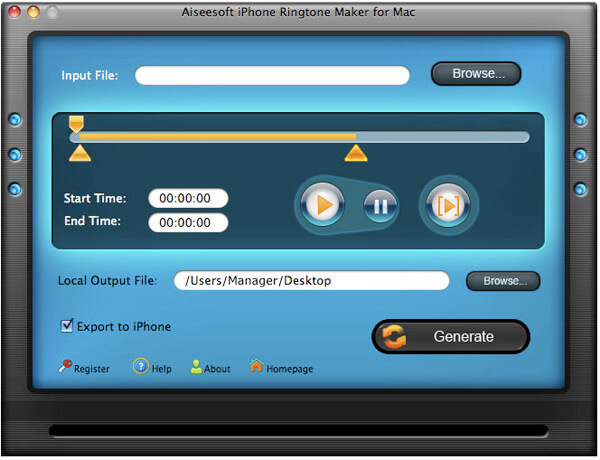
Task: Click the start trim marker triangle
Action: (x=79, y=153)
